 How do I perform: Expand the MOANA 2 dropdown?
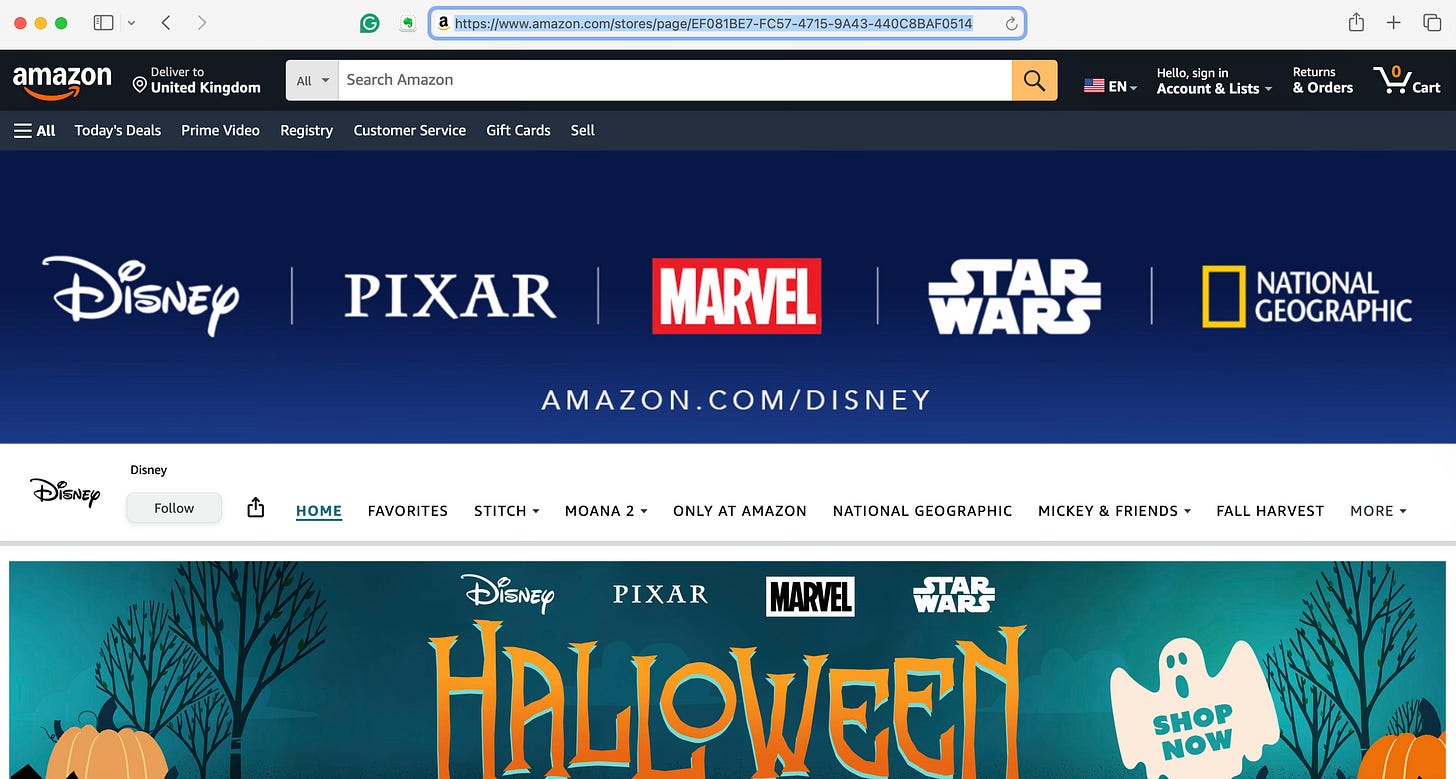[x=606, y=511]
